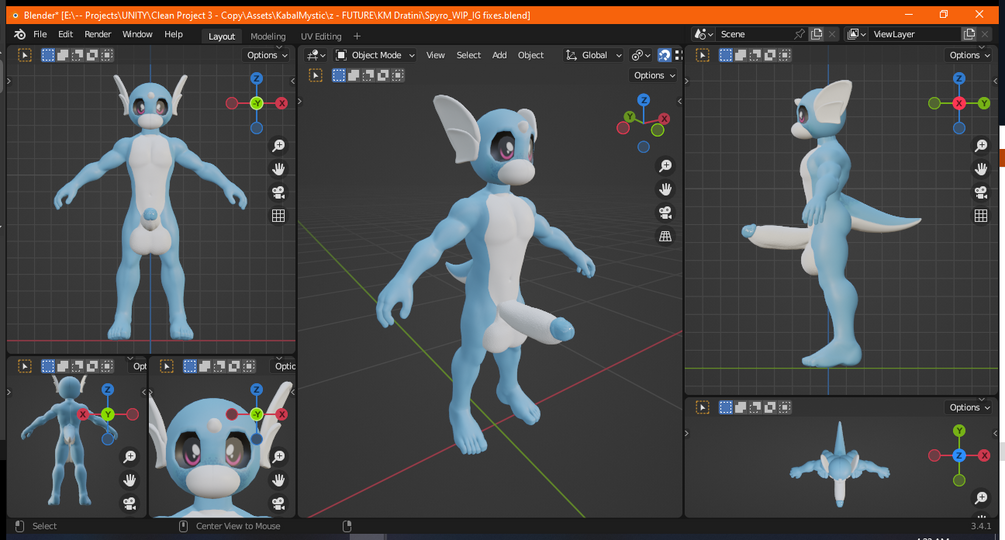Add a new workspace with plus icon
The width and height of the screenshot is (1005, 540).
click(357, 37)
